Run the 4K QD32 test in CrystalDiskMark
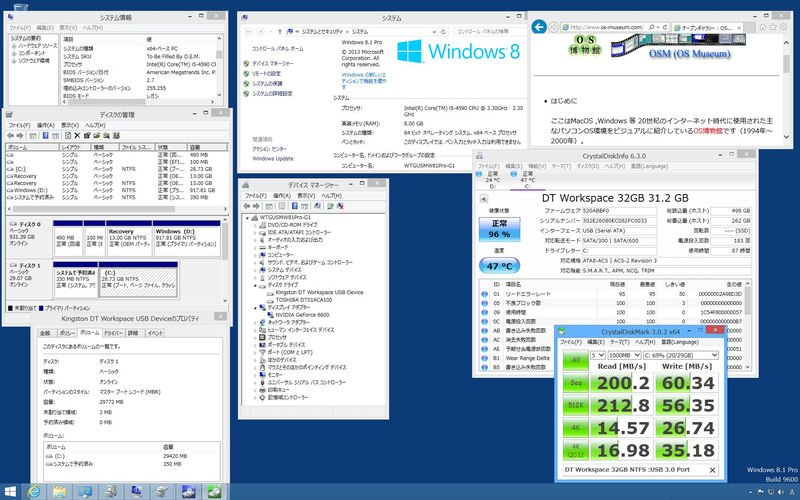The width and height of the screenshot is (800, 500). tap(576, 450)
